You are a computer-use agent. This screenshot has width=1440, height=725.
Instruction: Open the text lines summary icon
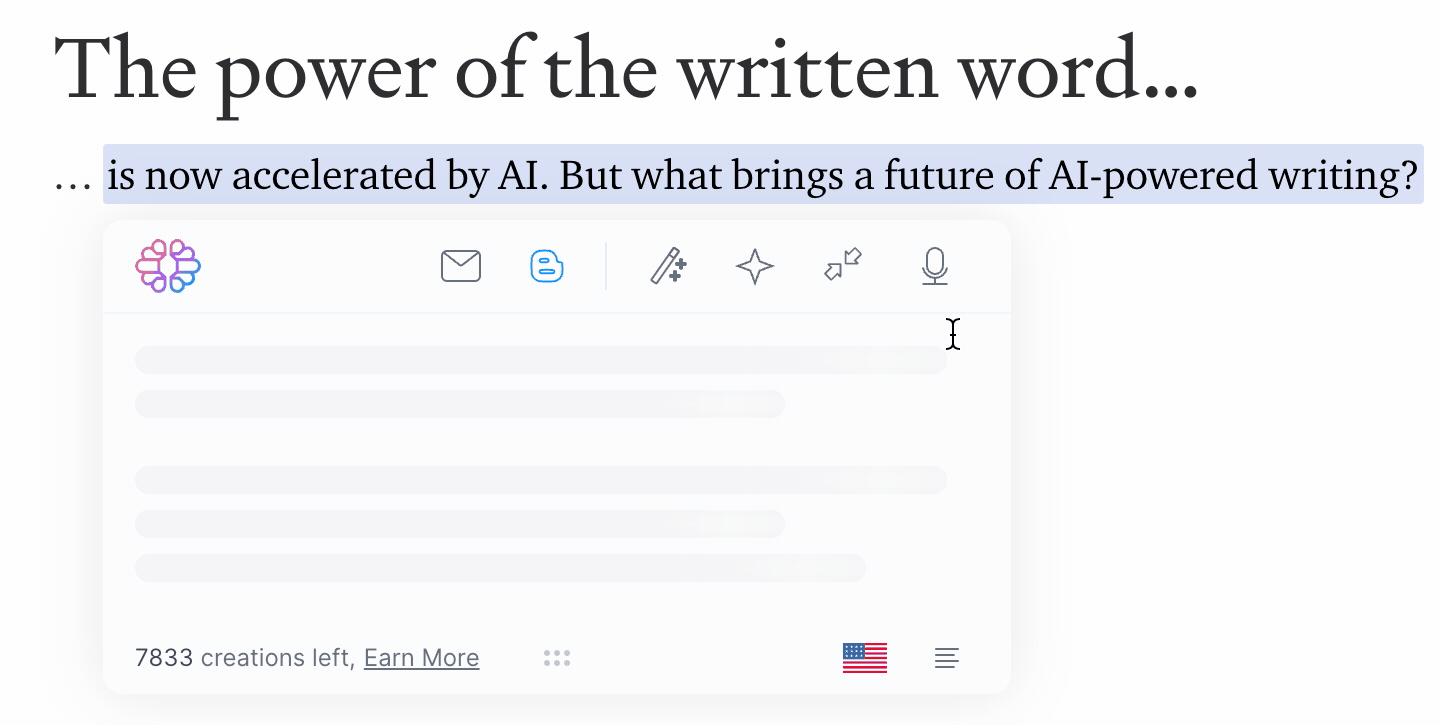pyautogui.click(x=946, y=658)
